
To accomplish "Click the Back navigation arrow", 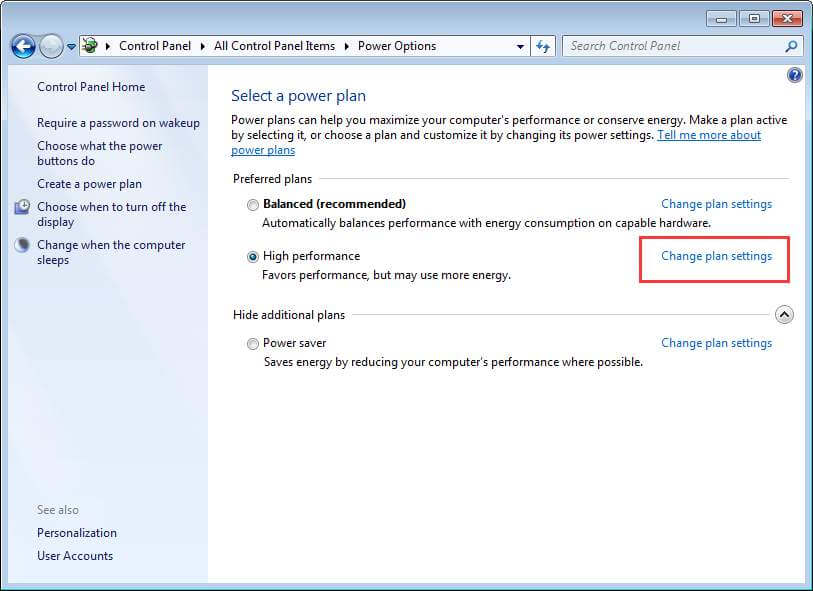I will 23,47.
